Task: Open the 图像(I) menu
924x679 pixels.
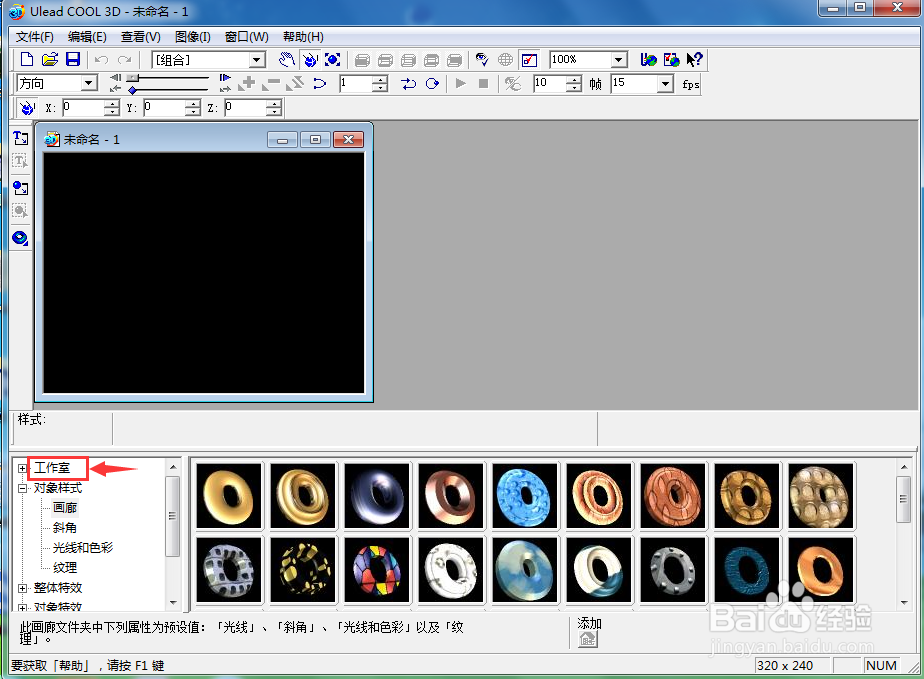Action: pos(193,37)
